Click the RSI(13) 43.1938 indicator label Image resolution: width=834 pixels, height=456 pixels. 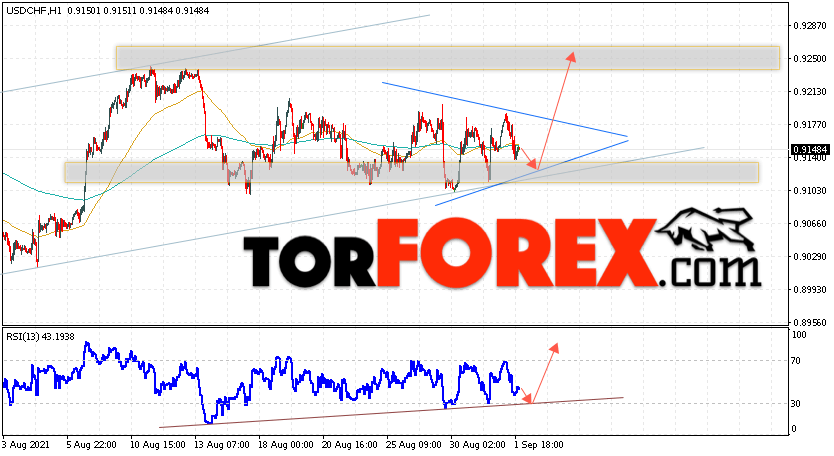click(40, 337)
